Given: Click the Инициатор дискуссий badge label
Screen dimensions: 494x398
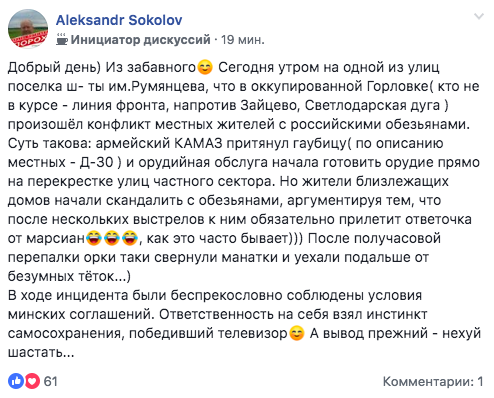Looking at the screenshot, I should (140, 40).
